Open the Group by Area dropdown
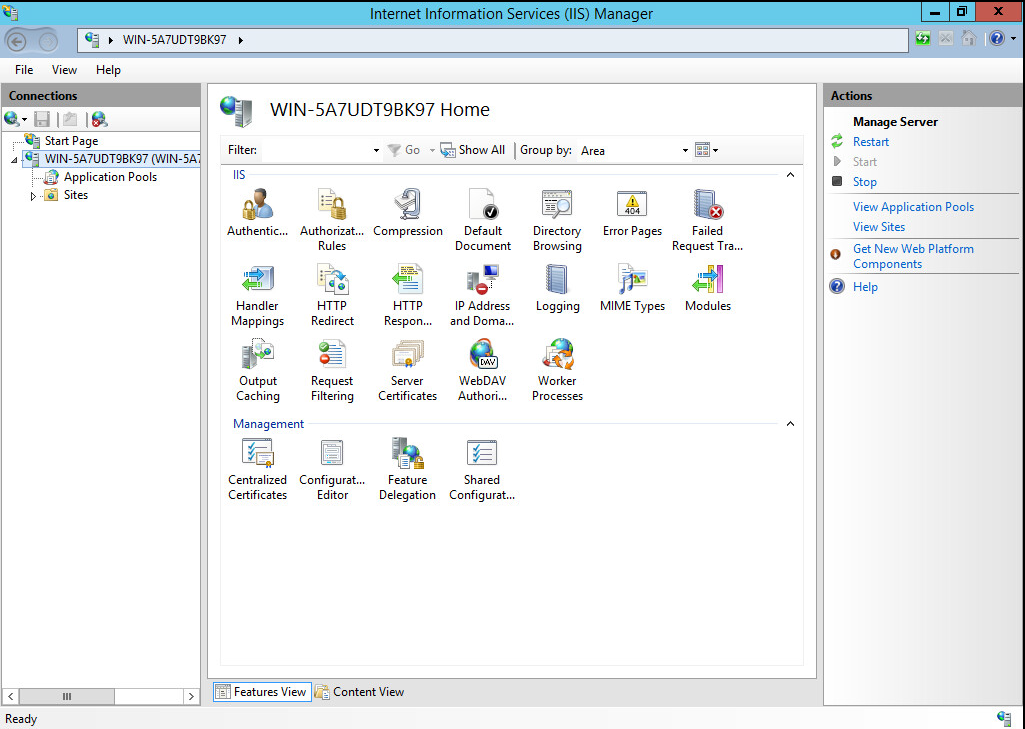 (x=685, y=150)
